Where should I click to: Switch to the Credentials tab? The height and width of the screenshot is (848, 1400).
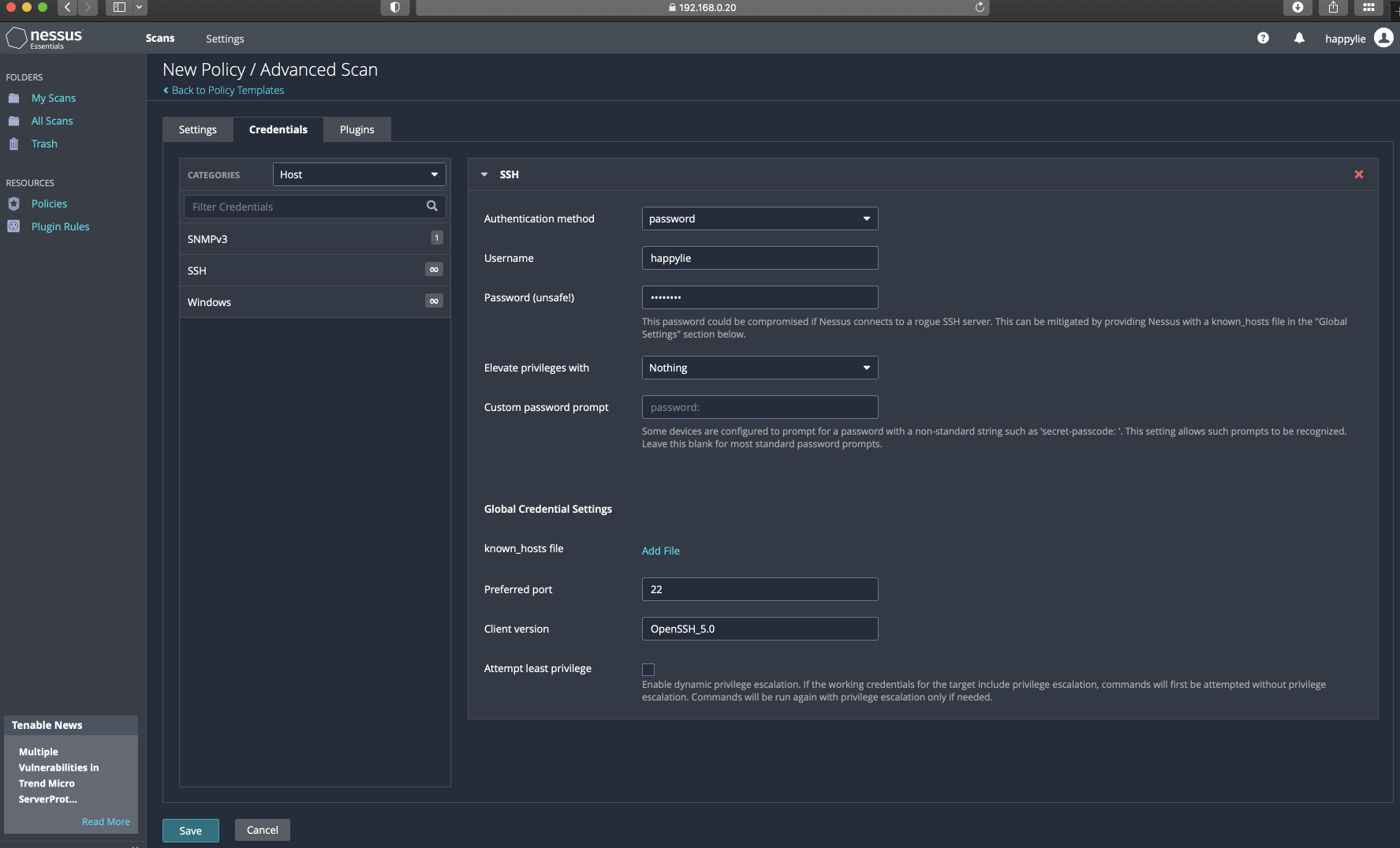[278, 129]
